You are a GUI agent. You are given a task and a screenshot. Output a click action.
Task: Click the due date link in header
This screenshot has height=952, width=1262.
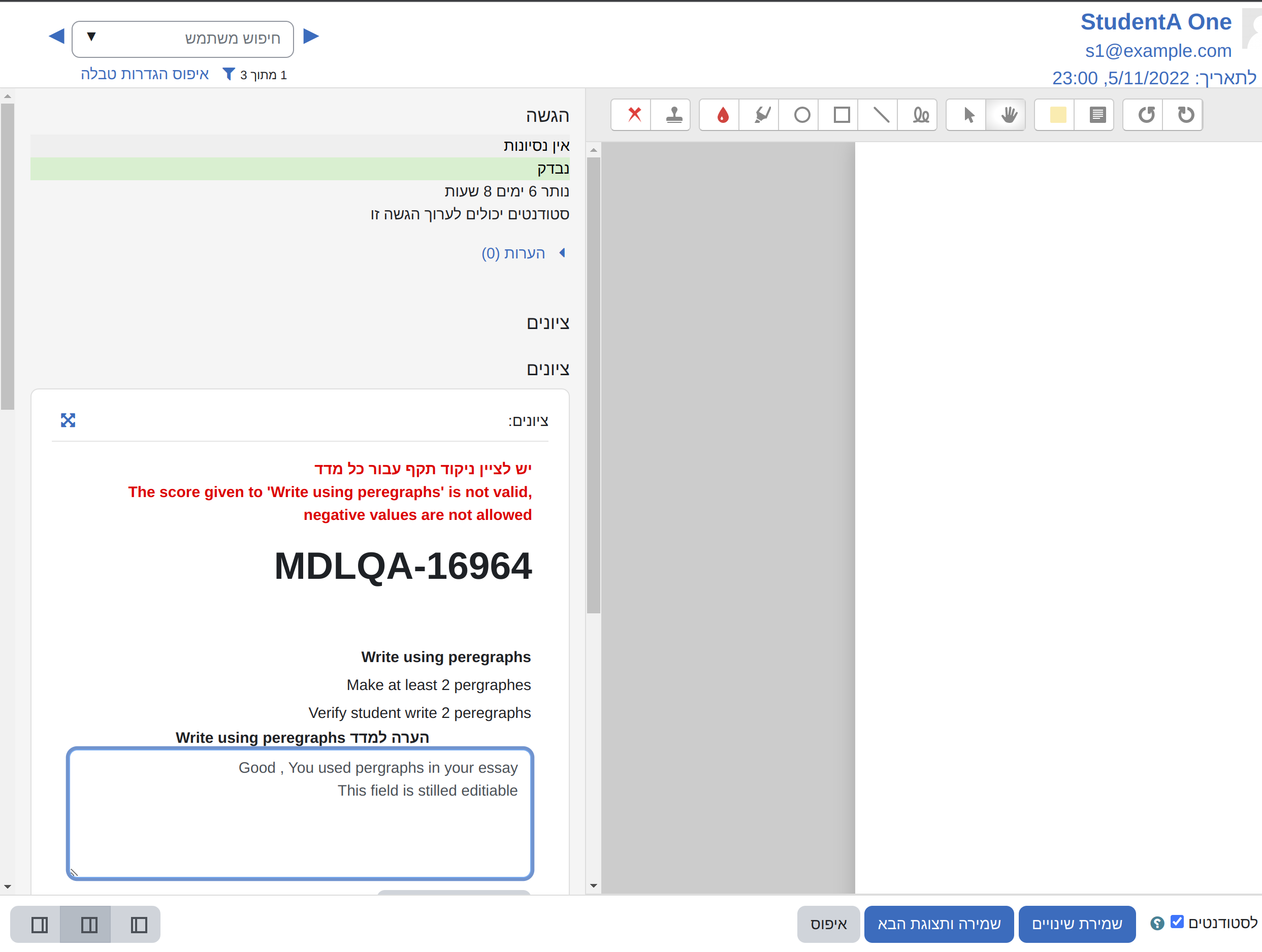(1154, 78)
